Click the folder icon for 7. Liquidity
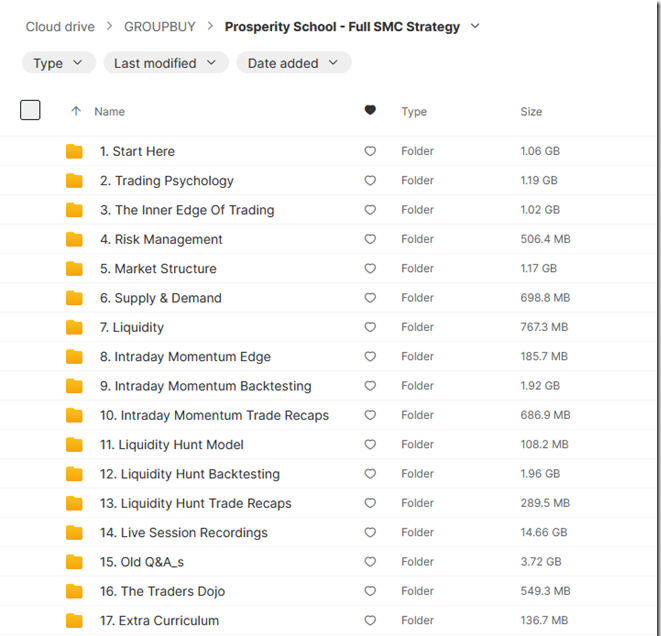The image size is (661, 636). pos(74,328)
